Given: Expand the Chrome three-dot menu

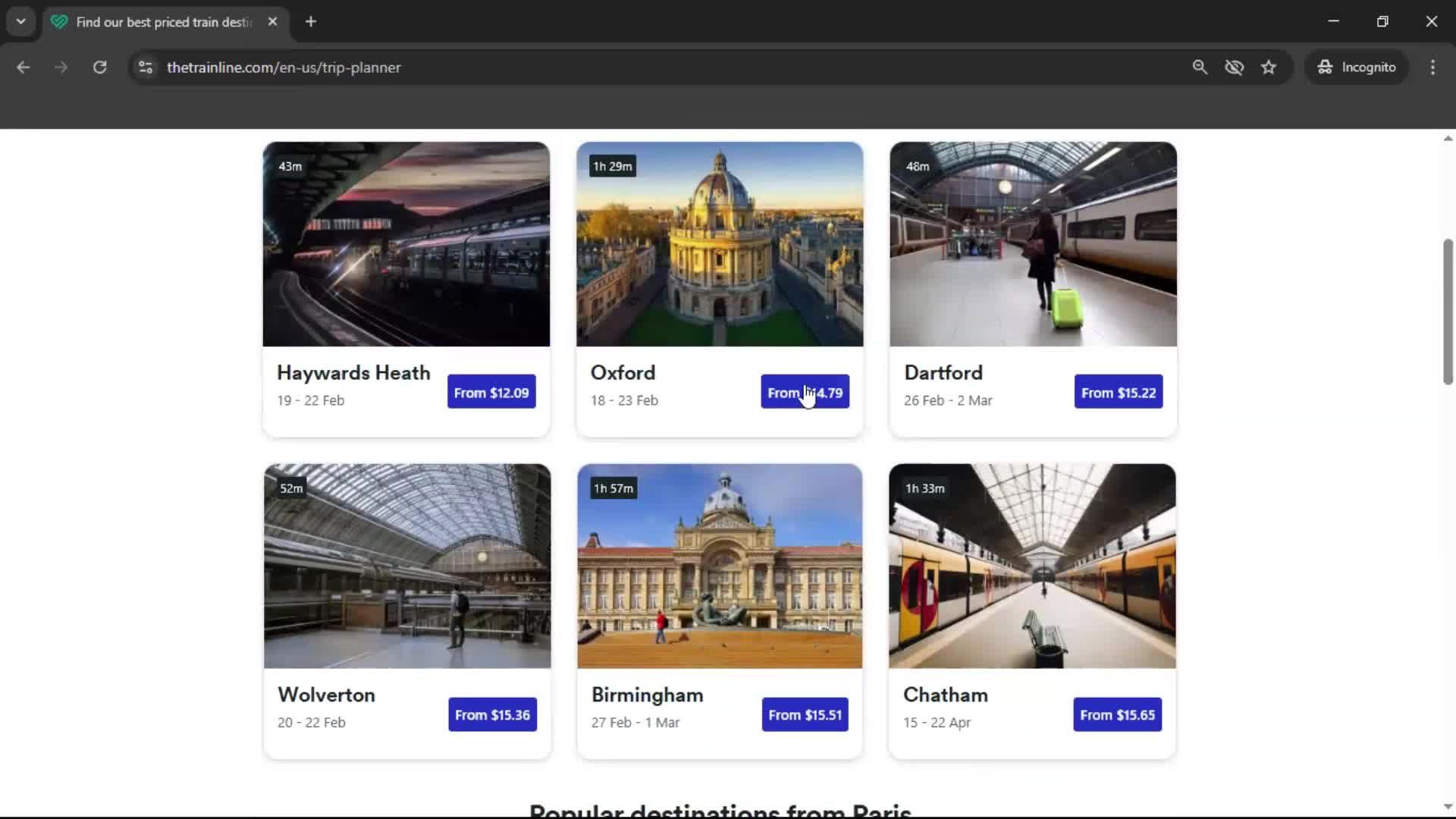Looking at the screenshot, I should pos(1433,67).
